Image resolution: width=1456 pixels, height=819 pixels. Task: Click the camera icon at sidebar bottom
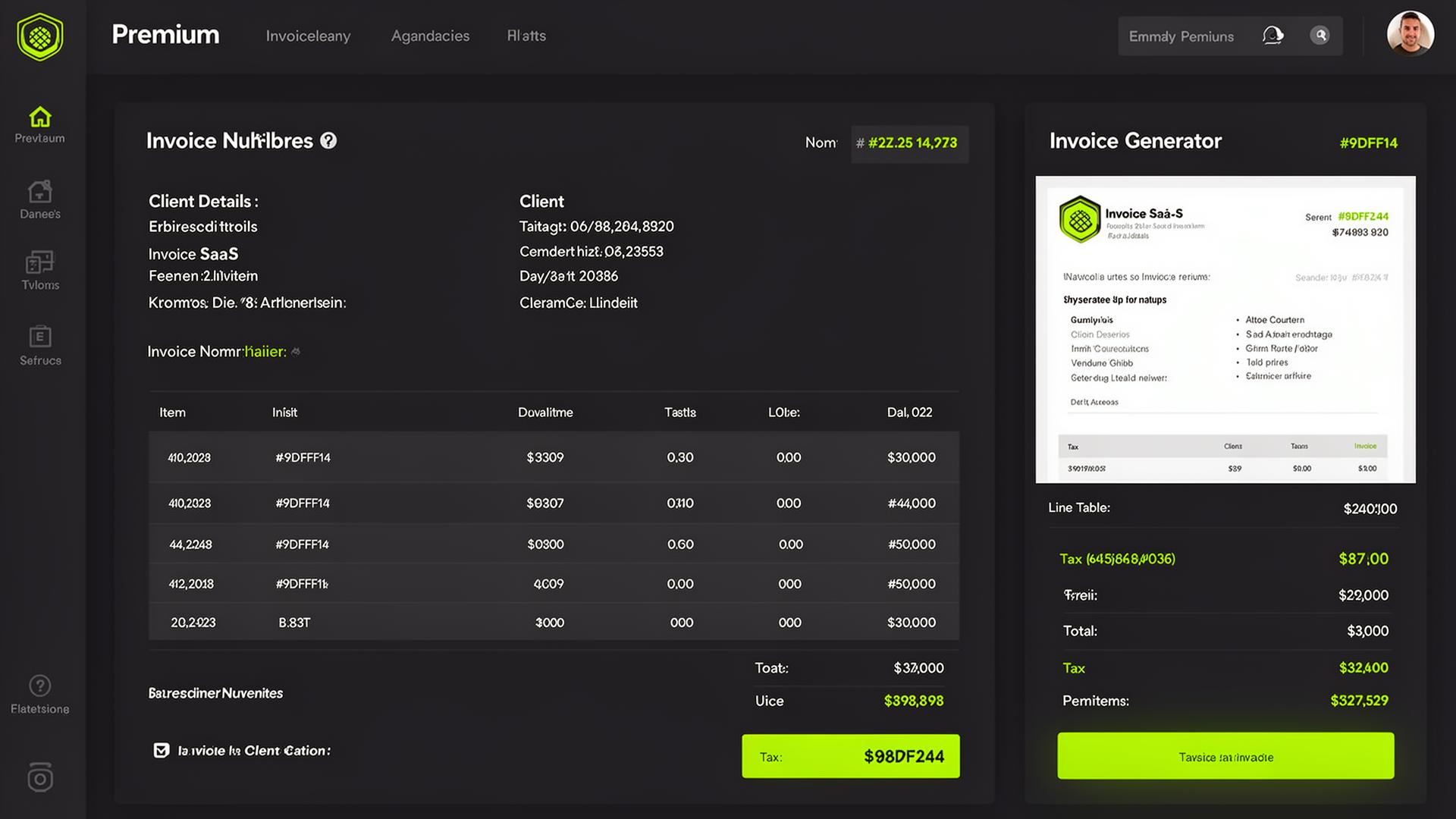click(40, 777)
